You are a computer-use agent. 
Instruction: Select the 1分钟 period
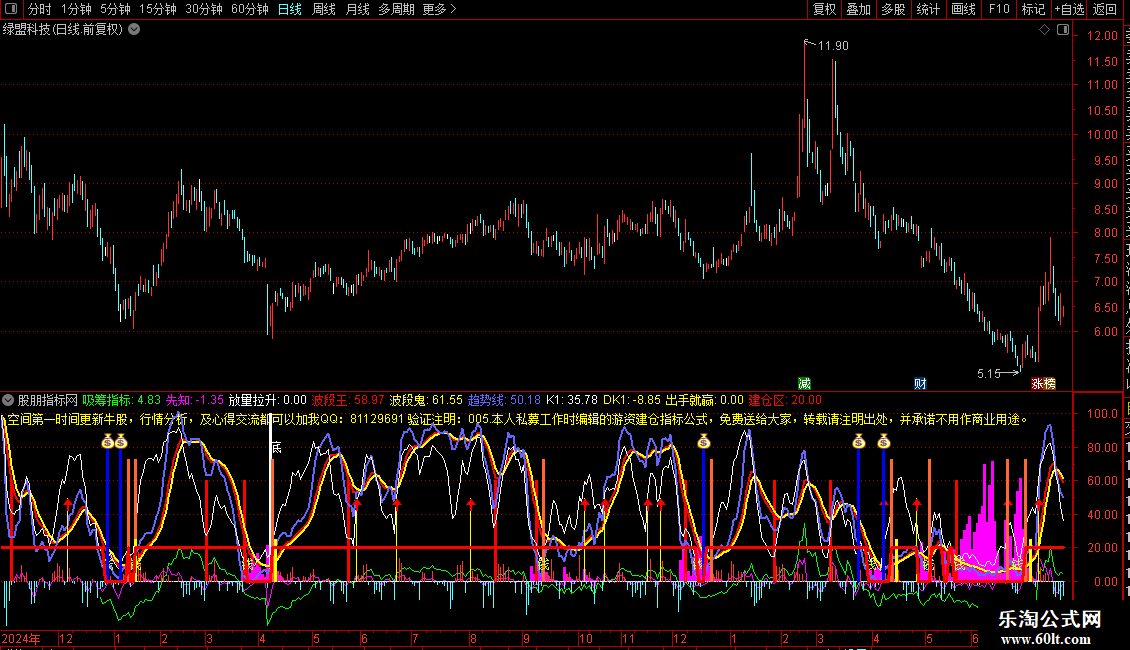pos(76,9)
